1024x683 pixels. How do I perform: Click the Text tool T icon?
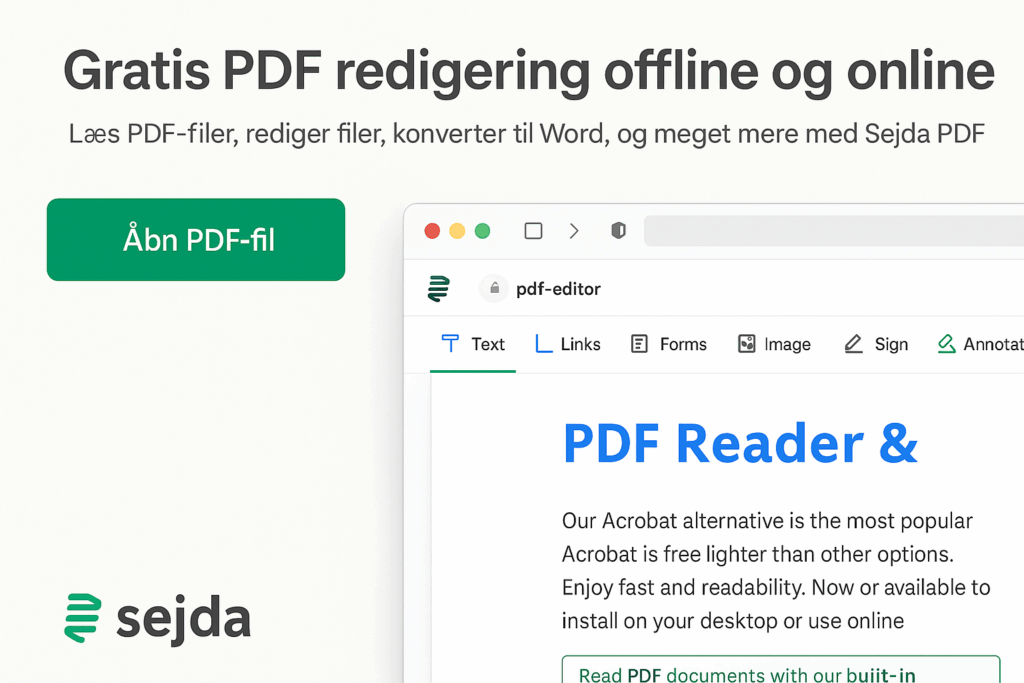click(450, 343)
